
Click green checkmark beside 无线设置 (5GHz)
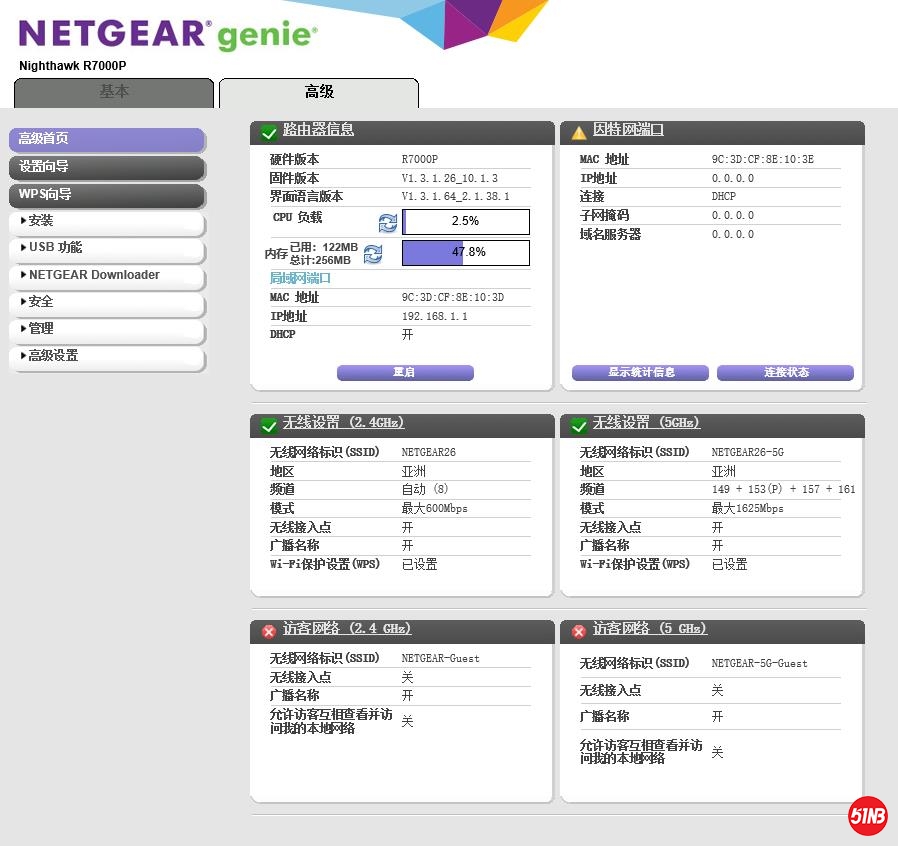(x=578, y=426)
